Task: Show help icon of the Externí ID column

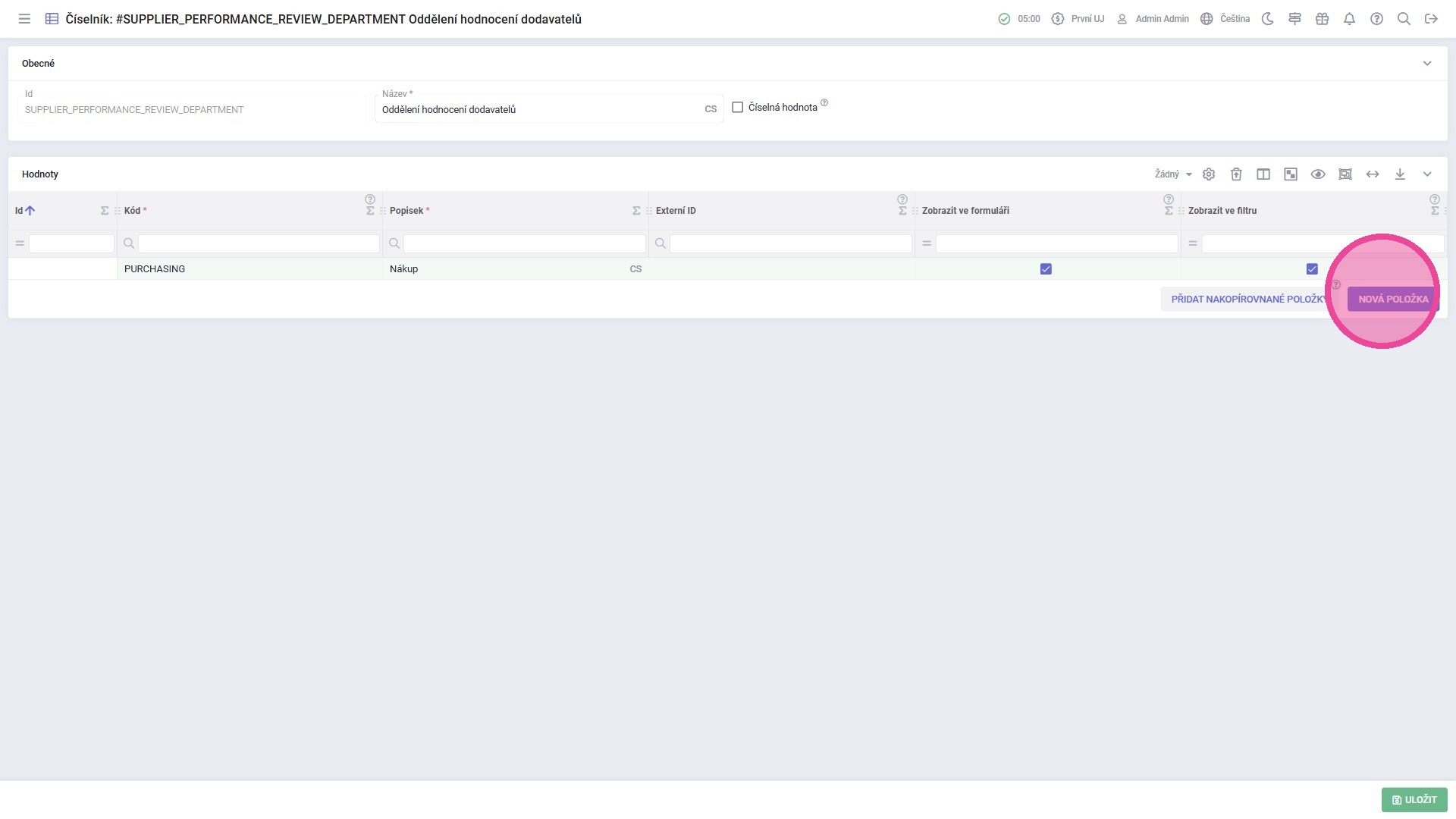Action: pos(902,199)
